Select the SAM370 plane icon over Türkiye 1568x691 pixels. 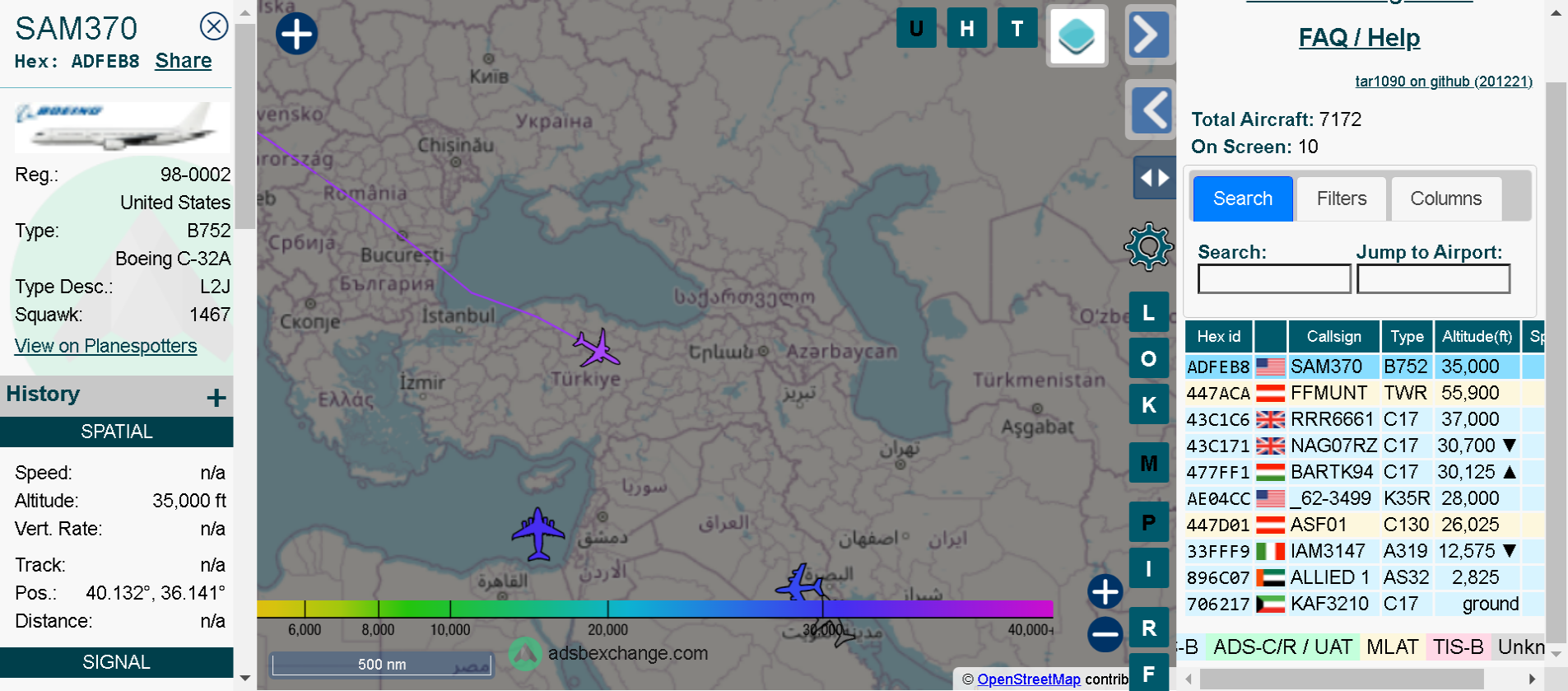(x=597, y=348)
